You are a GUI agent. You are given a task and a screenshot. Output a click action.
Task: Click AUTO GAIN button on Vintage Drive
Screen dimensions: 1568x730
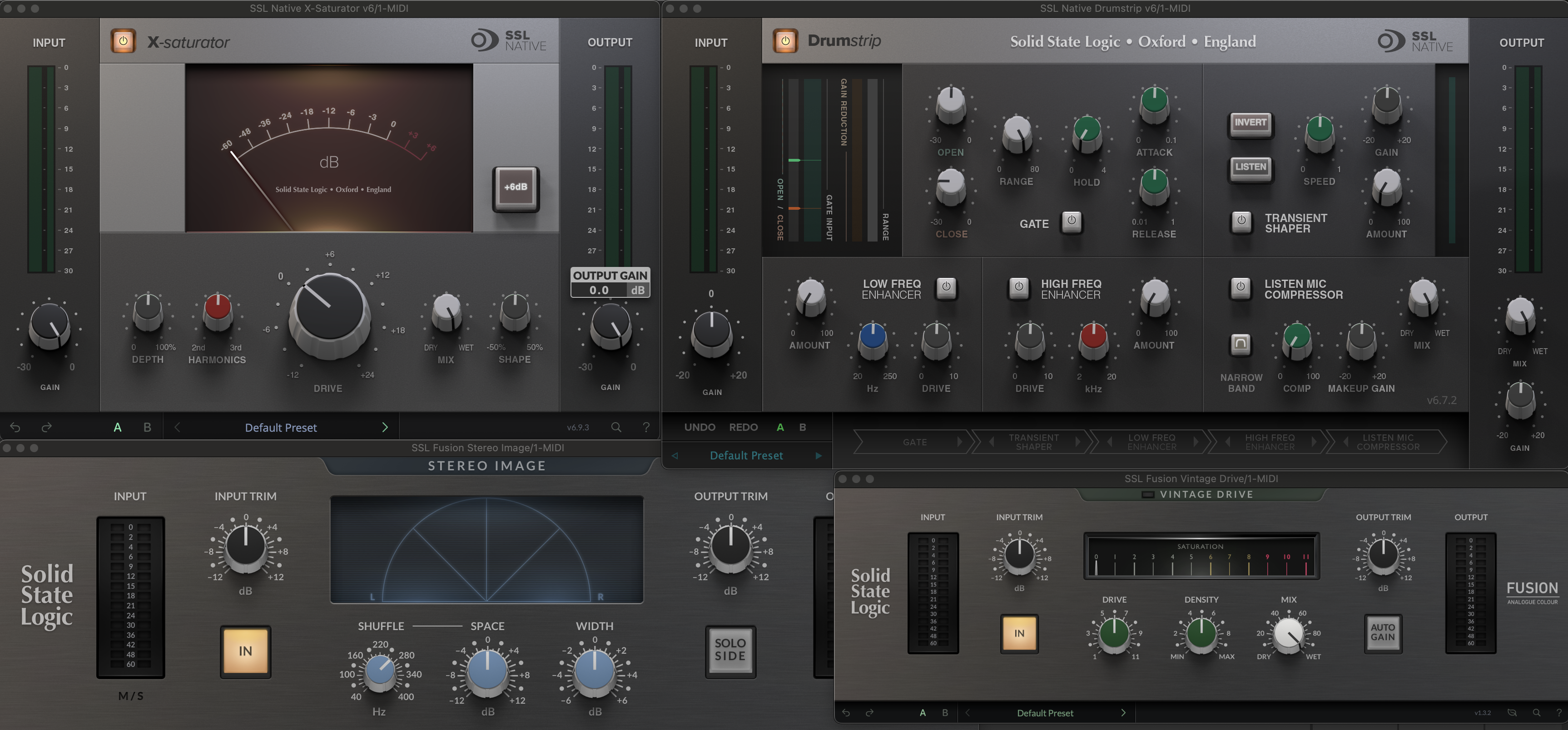click(1382, 633)
